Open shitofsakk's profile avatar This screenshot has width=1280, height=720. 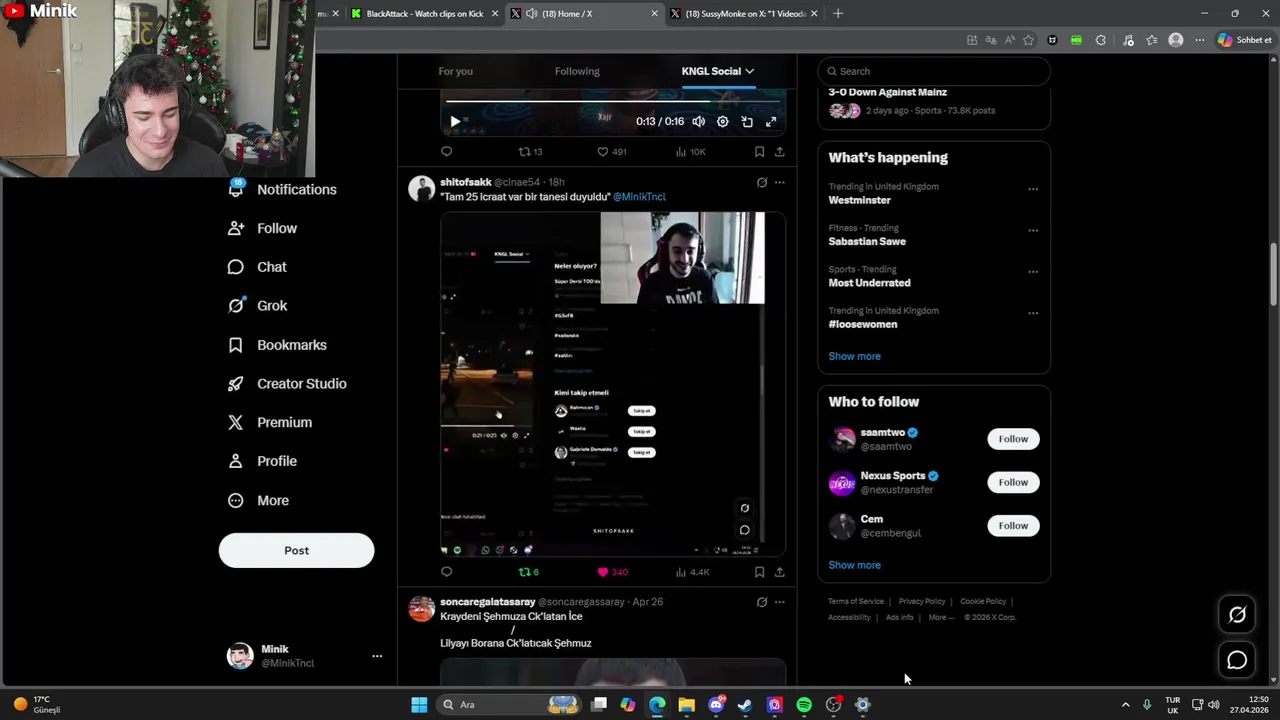click(422, 188)
